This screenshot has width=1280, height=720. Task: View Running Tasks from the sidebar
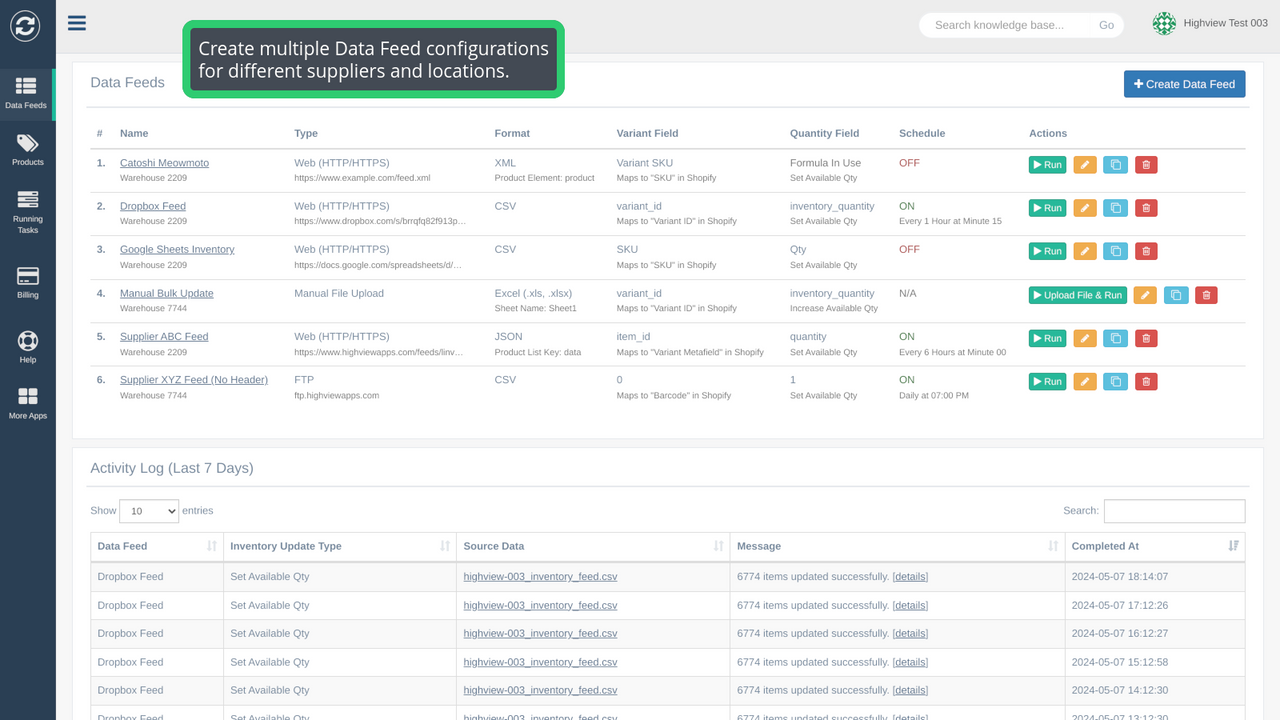coord(27,207)
